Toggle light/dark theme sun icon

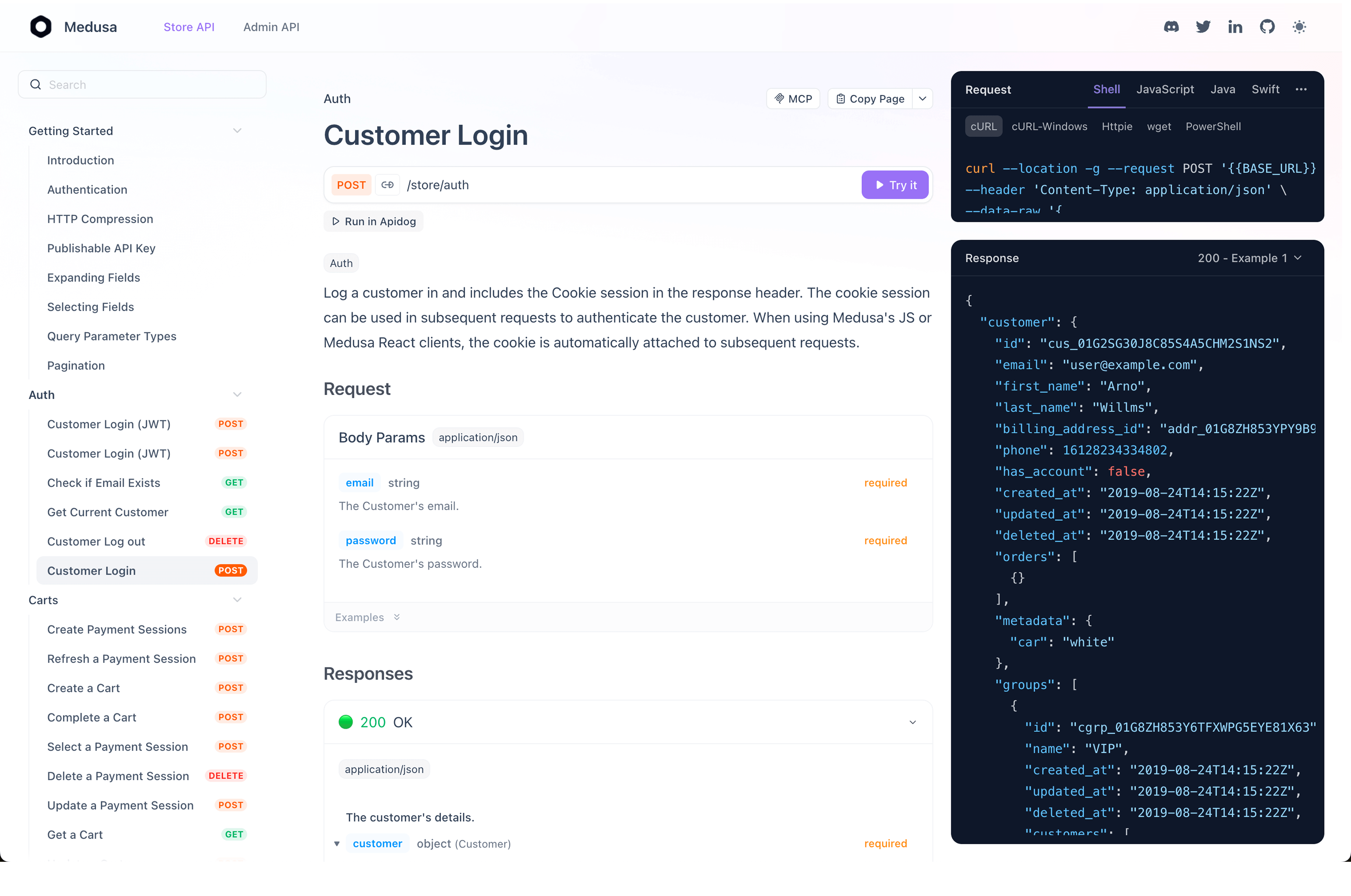[1299, 27]
